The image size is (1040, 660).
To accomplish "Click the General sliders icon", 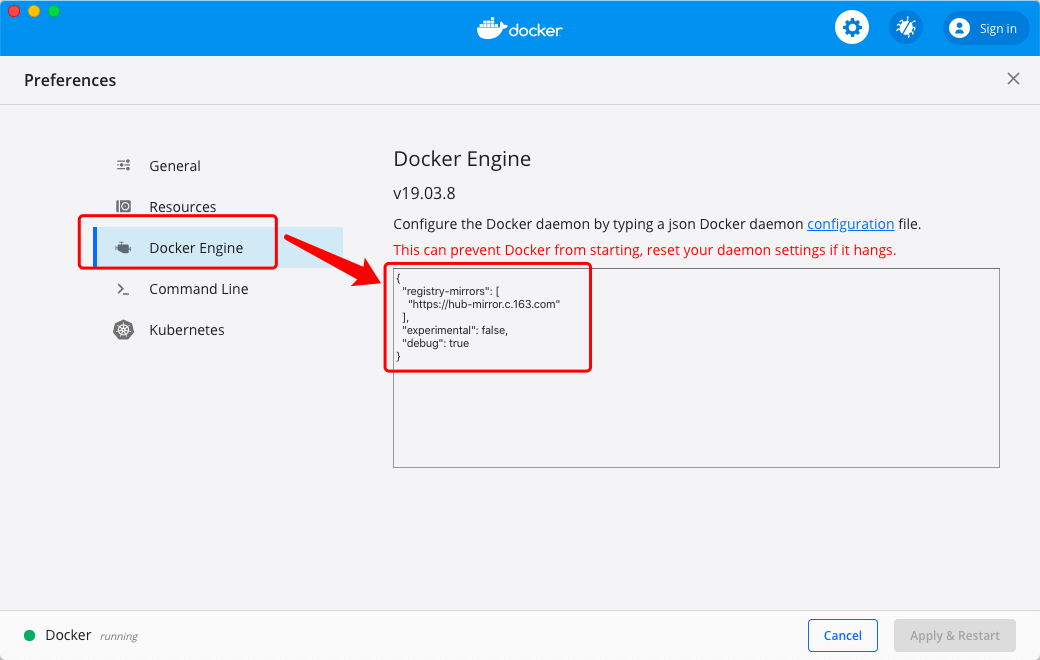I will 123,165.
